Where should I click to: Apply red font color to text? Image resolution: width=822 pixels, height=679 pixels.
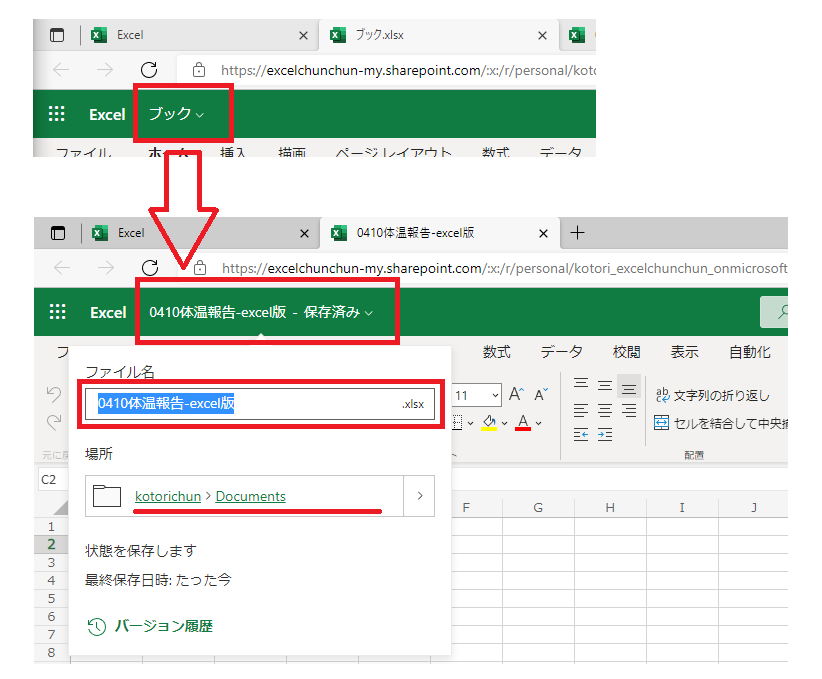[523, 423]
